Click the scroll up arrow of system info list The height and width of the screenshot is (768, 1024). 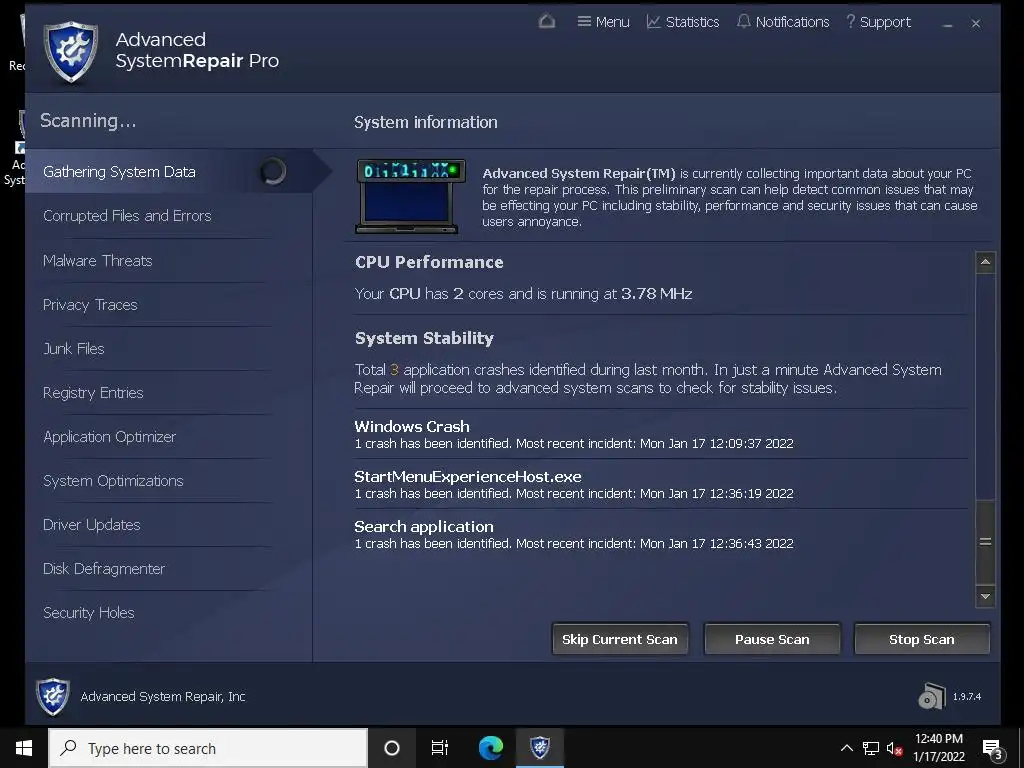985,263
